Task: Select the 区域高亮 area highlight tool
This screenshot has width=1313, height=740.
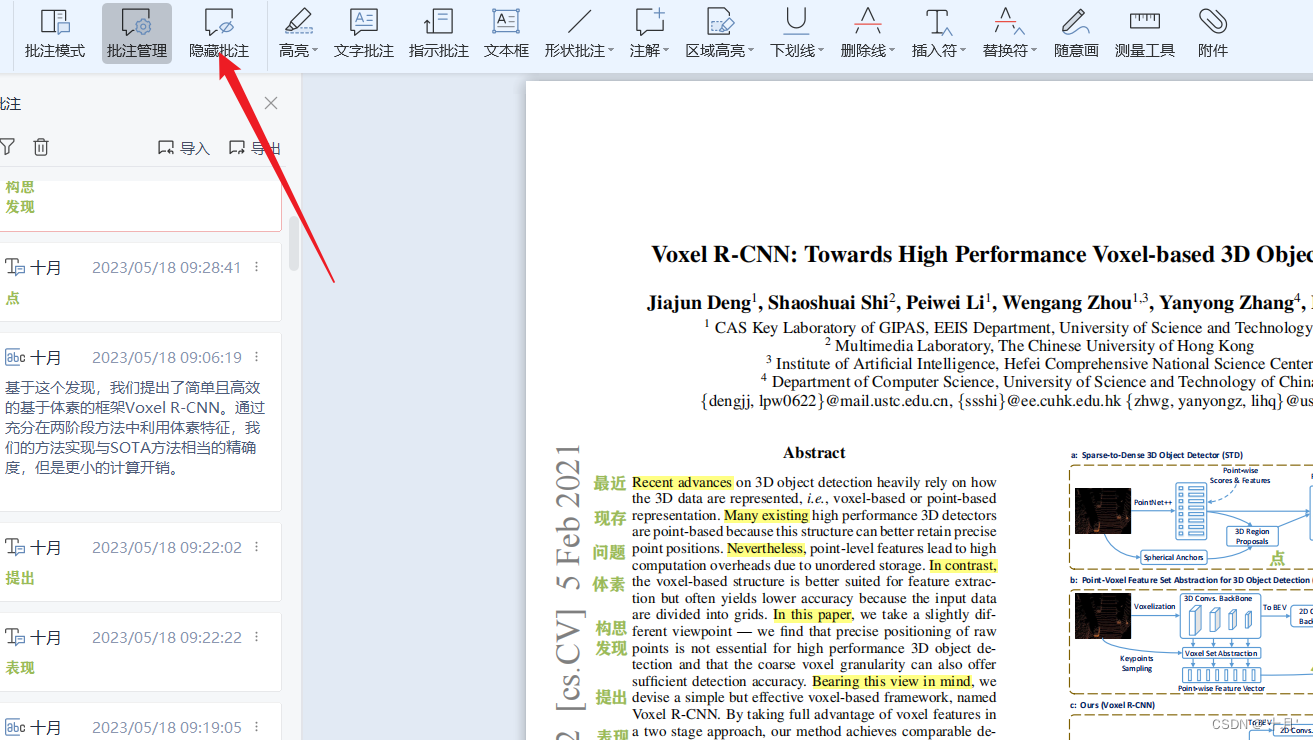Action: (715, 33)
